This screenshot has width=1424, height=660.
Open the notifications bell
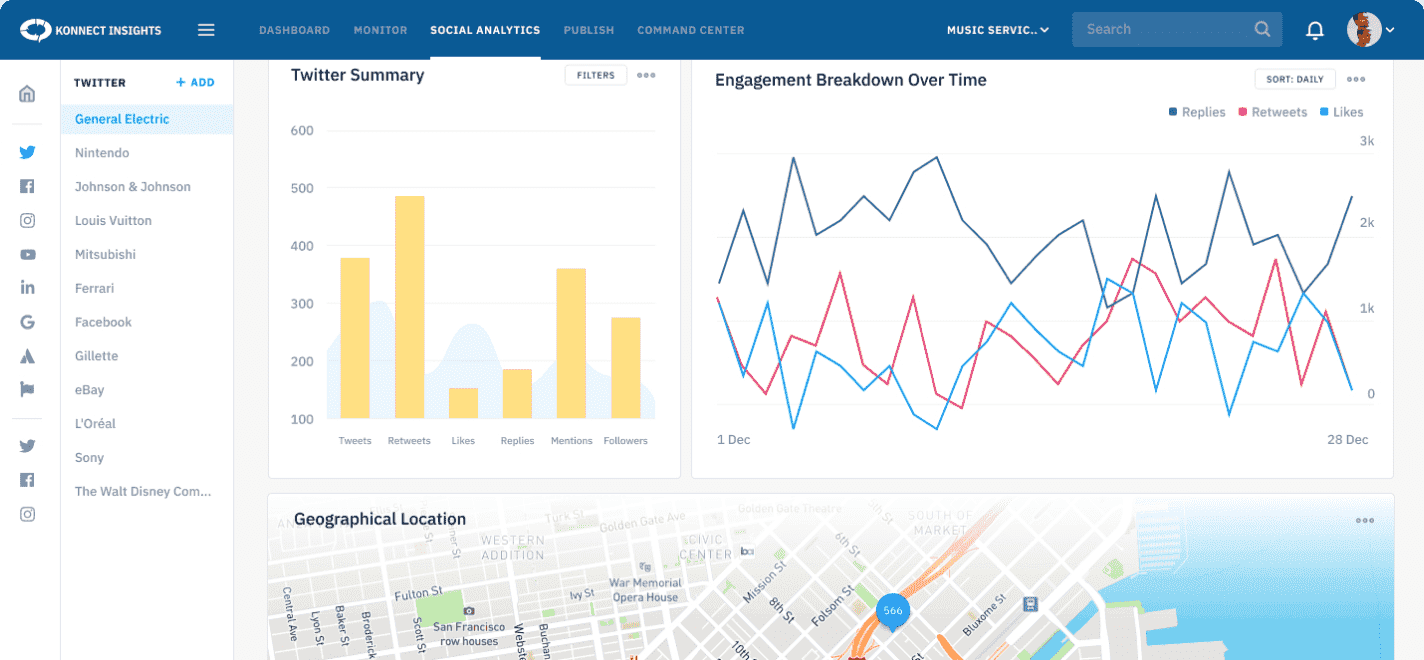coord(1315,30)
